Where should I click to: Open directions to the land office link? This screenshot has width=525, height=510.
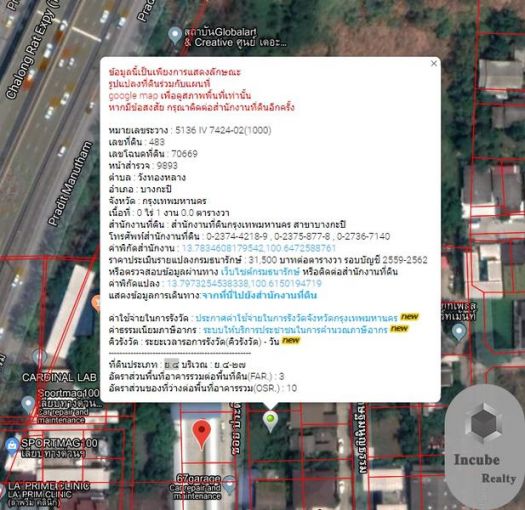(259, 295)
